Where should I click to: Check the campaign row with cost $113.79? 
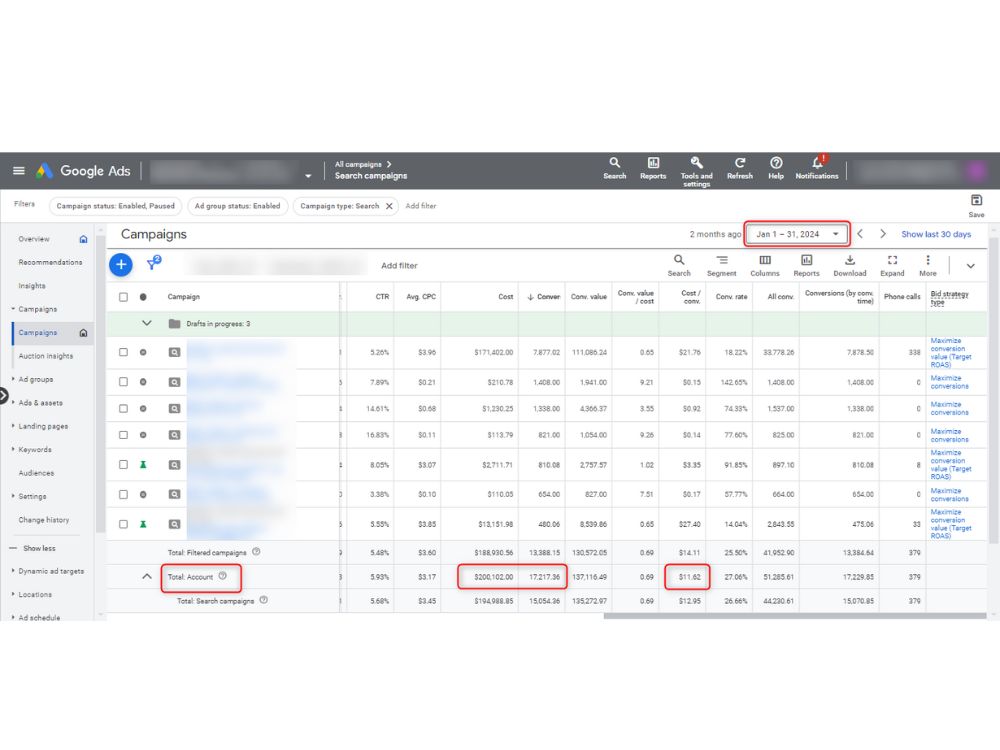[124, 435]
